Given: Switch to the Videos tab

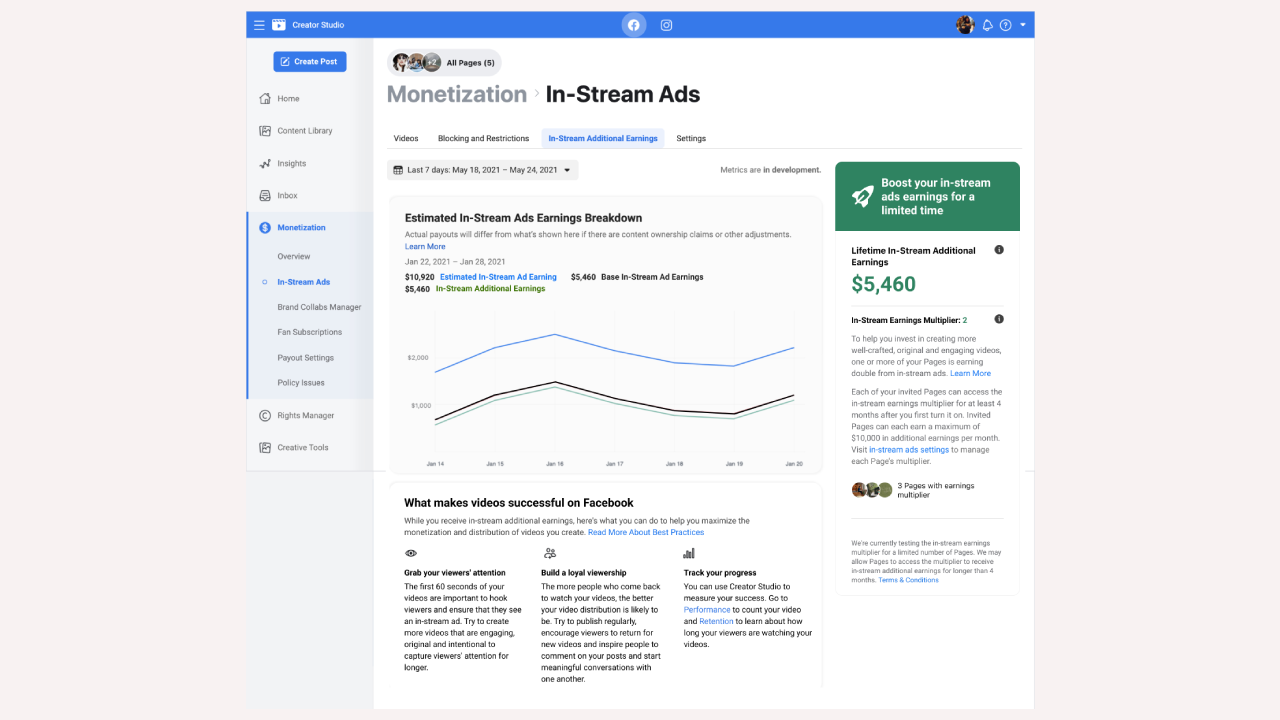Looking at the screenshot, I should tap(406, 138).
